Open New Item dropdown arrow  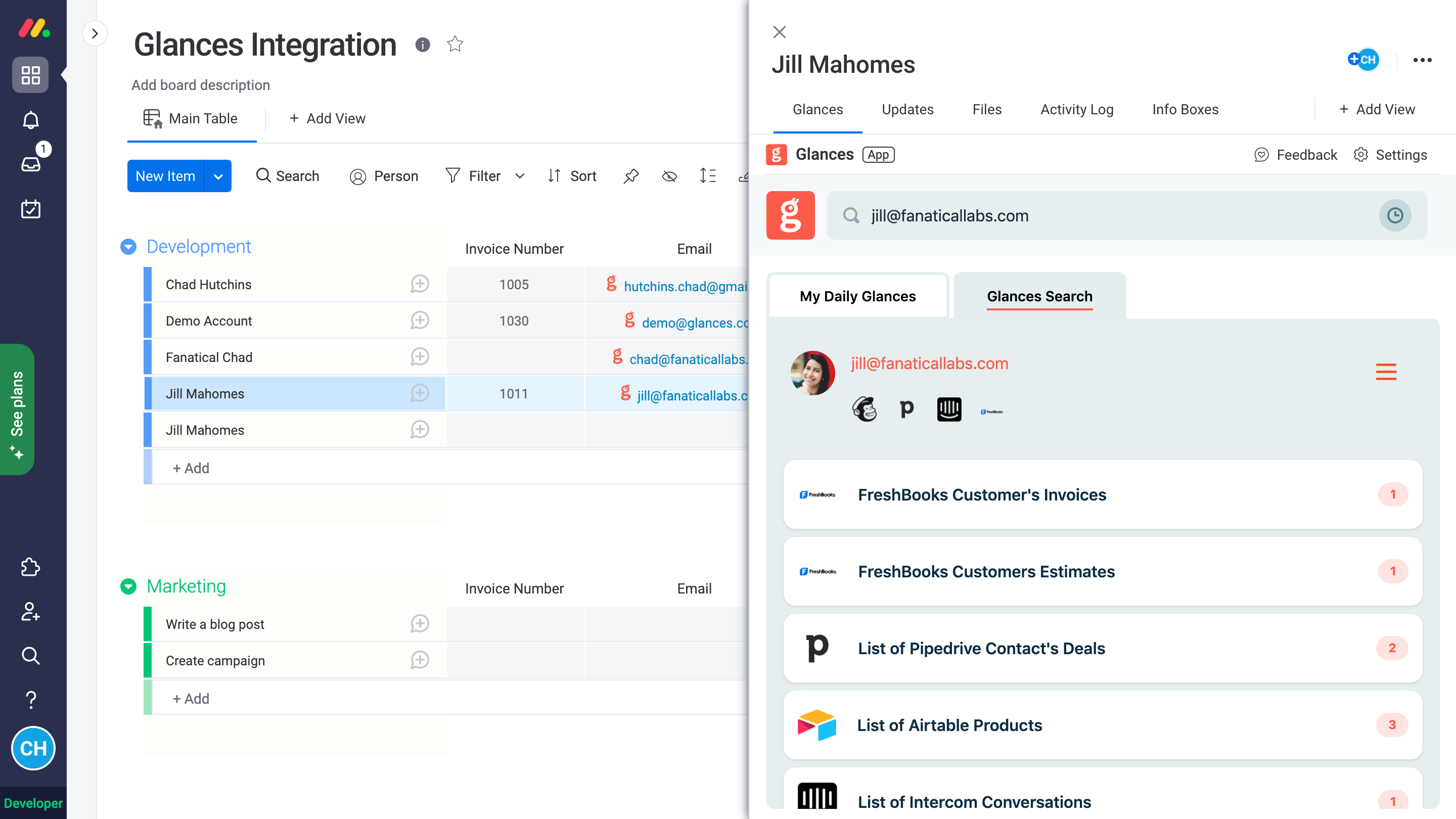pos(217,176)
